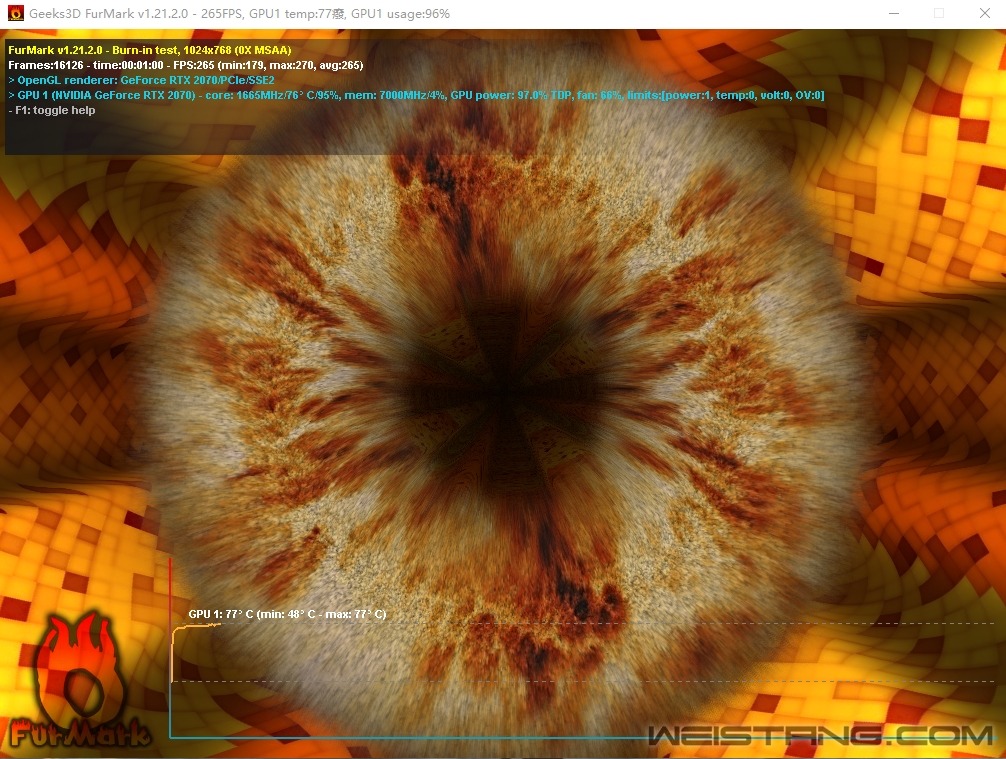
Task: Click the 'OpenGL renderer: GeForce RTX 2070' line
Action: [x=141, y=80]
